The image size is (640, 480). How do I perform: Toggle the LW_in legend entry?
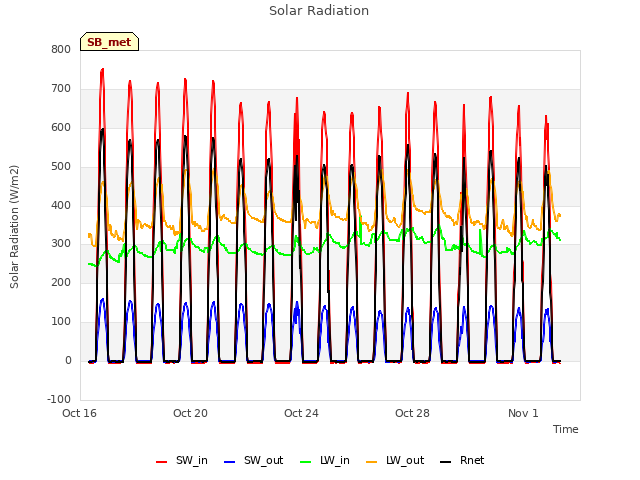(325, 460)
